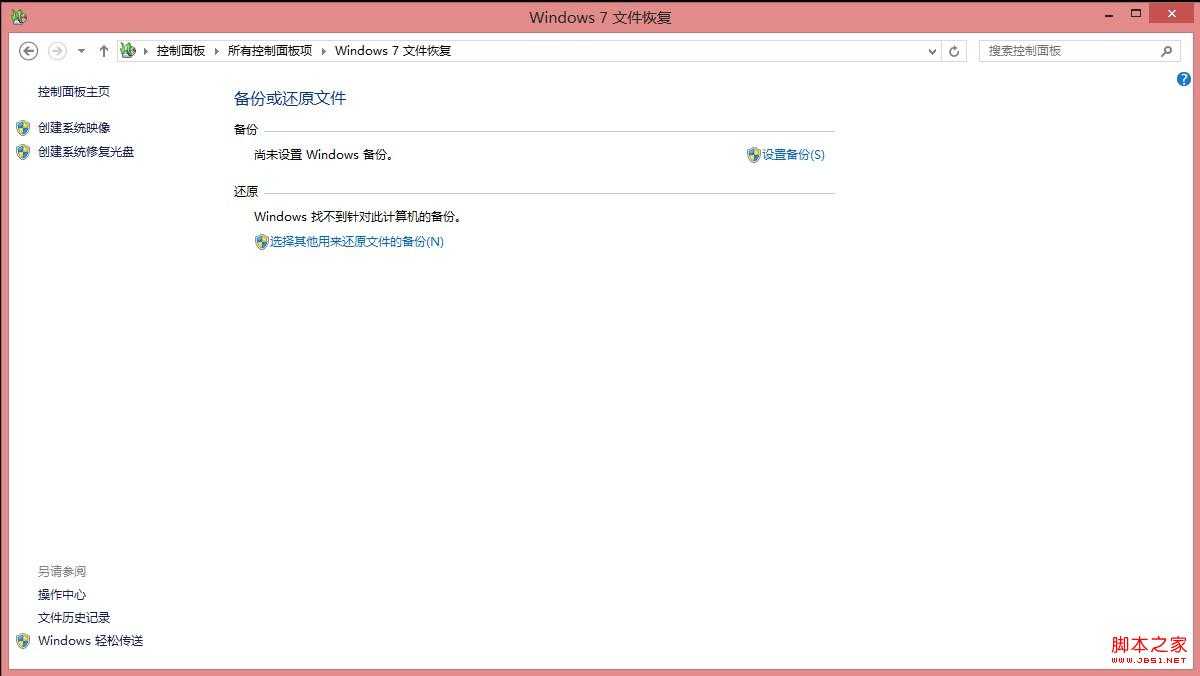
Task: Open help with the question mark icon
Action: (1184, 79)
